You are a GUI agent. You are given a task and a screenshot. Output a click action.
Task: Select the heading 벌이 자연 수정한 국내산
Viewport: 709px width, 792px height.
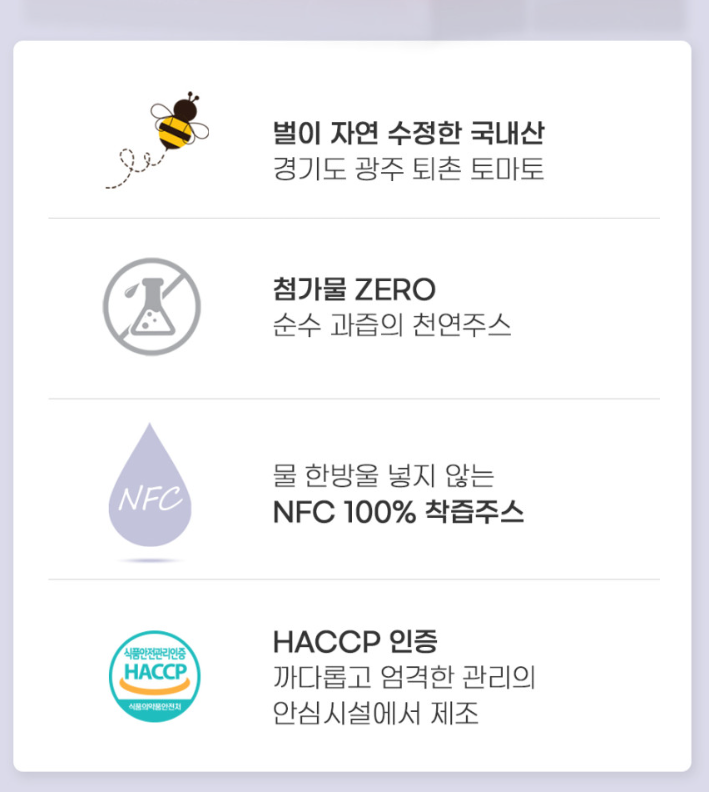[x=409, y=133]
